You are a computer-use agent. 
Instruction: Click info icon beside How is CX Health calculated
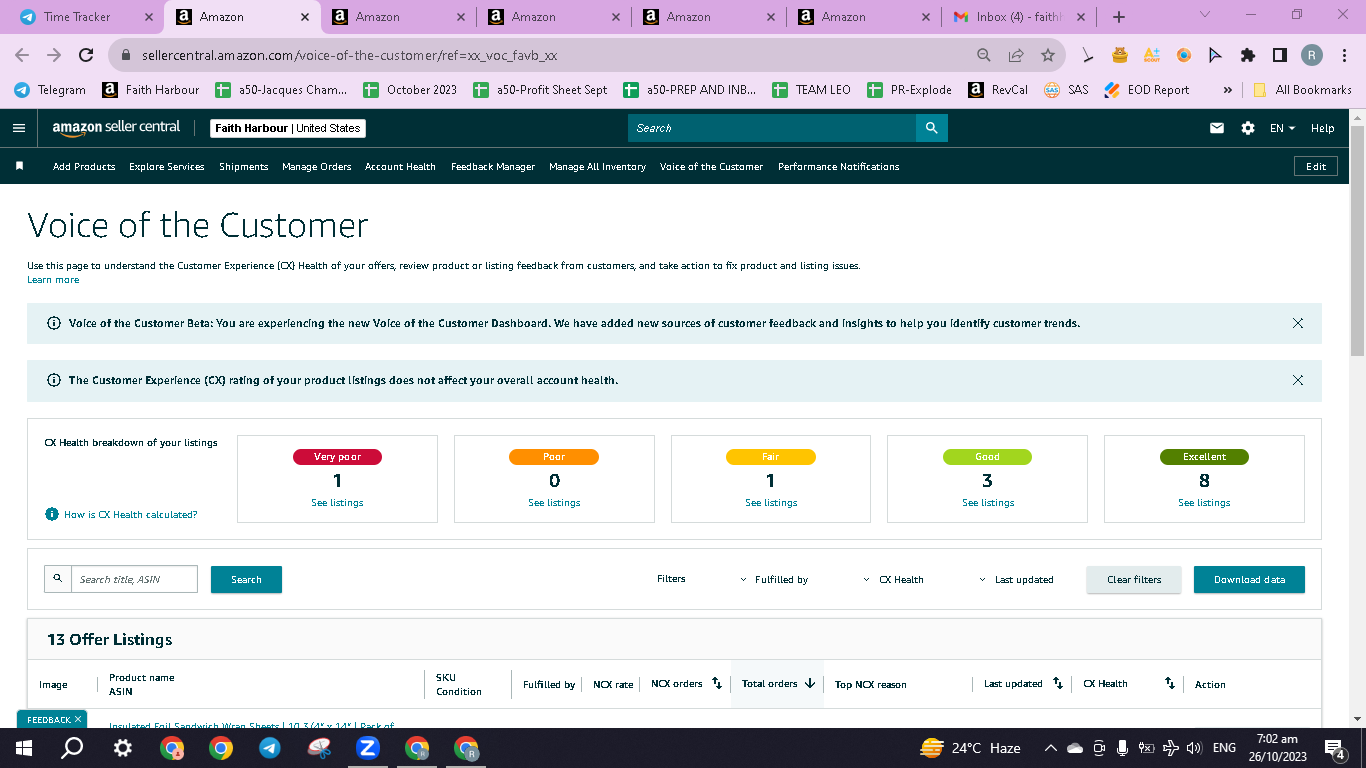point(52,514)
